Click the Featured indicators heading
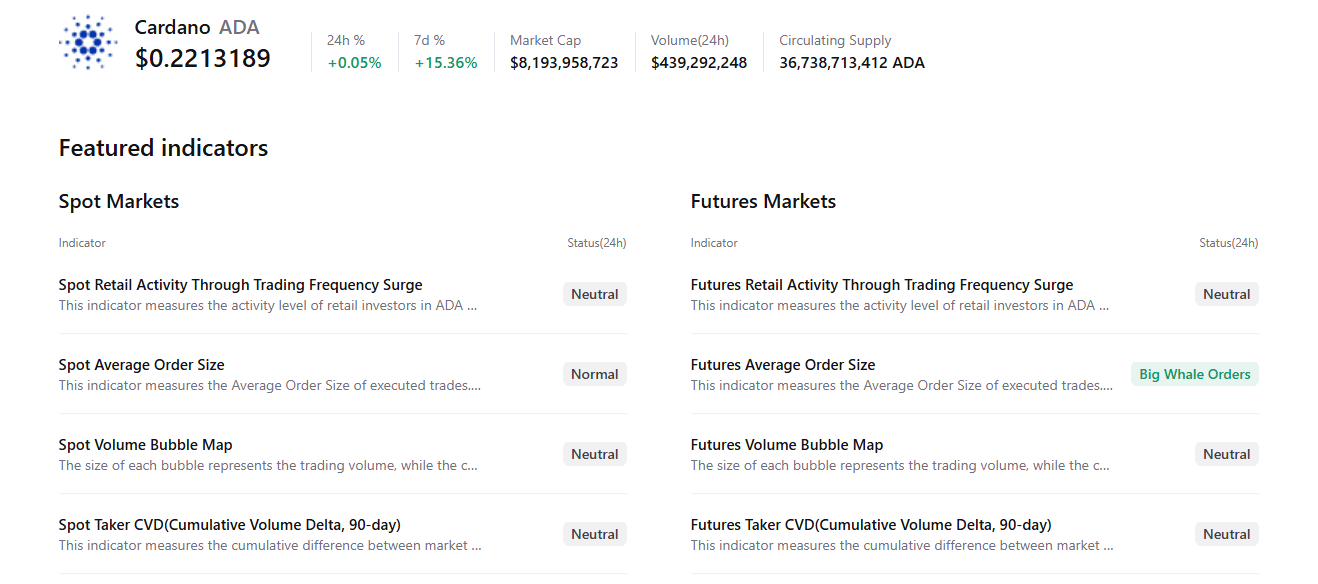 tap(164, 148)
